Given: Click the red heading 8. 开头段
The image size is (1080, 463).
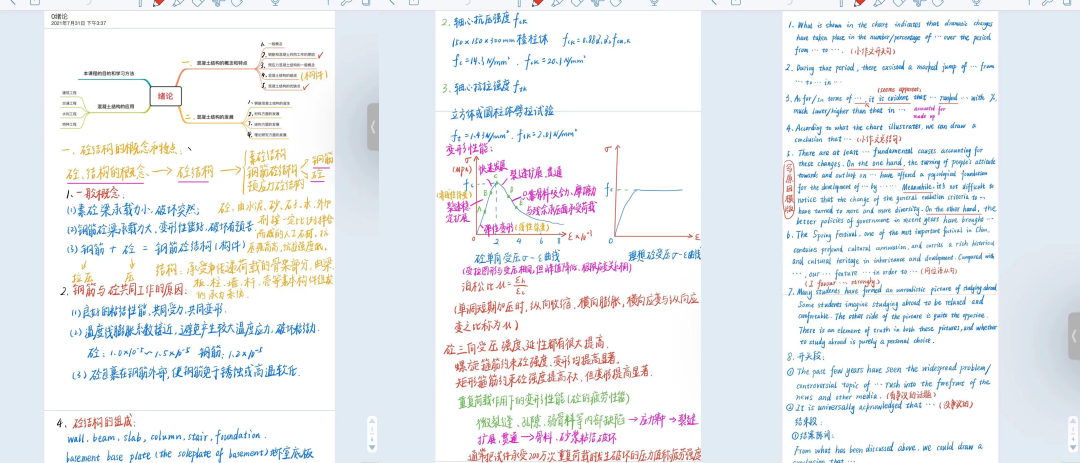Looking at the screenshot, I should point(805,356).
